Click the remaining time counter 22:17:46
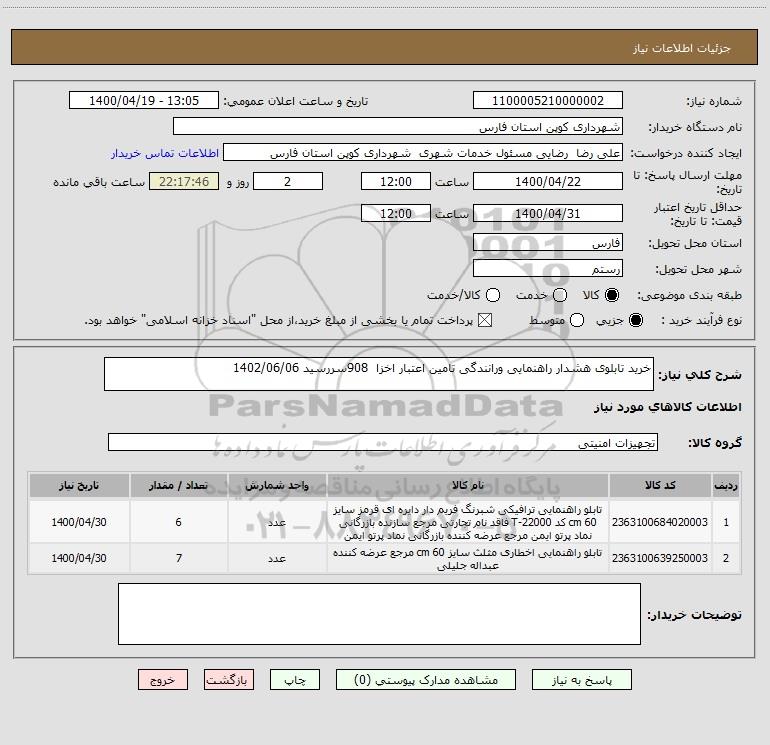The width and height of the screenshot is (770, 745). (x=184, y=181)
